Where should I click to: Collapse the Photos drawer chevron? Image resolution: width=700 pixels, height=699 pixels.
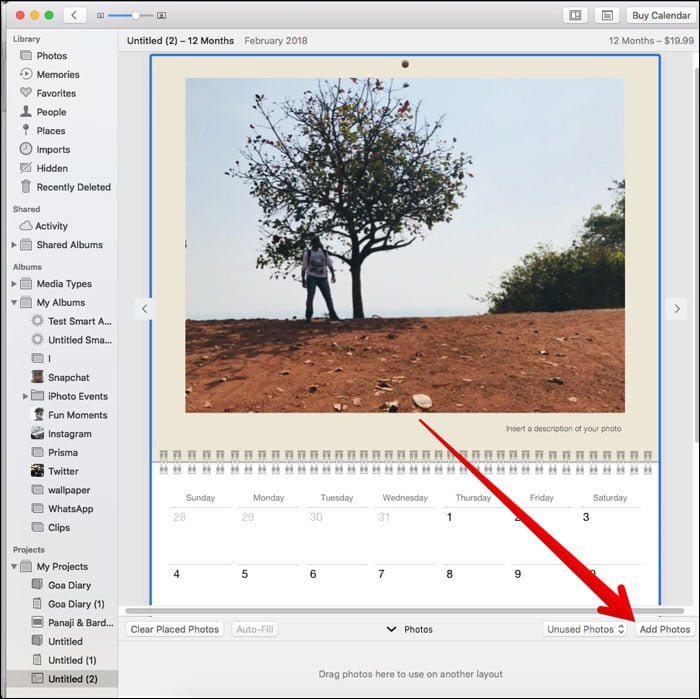click(391, 629)
